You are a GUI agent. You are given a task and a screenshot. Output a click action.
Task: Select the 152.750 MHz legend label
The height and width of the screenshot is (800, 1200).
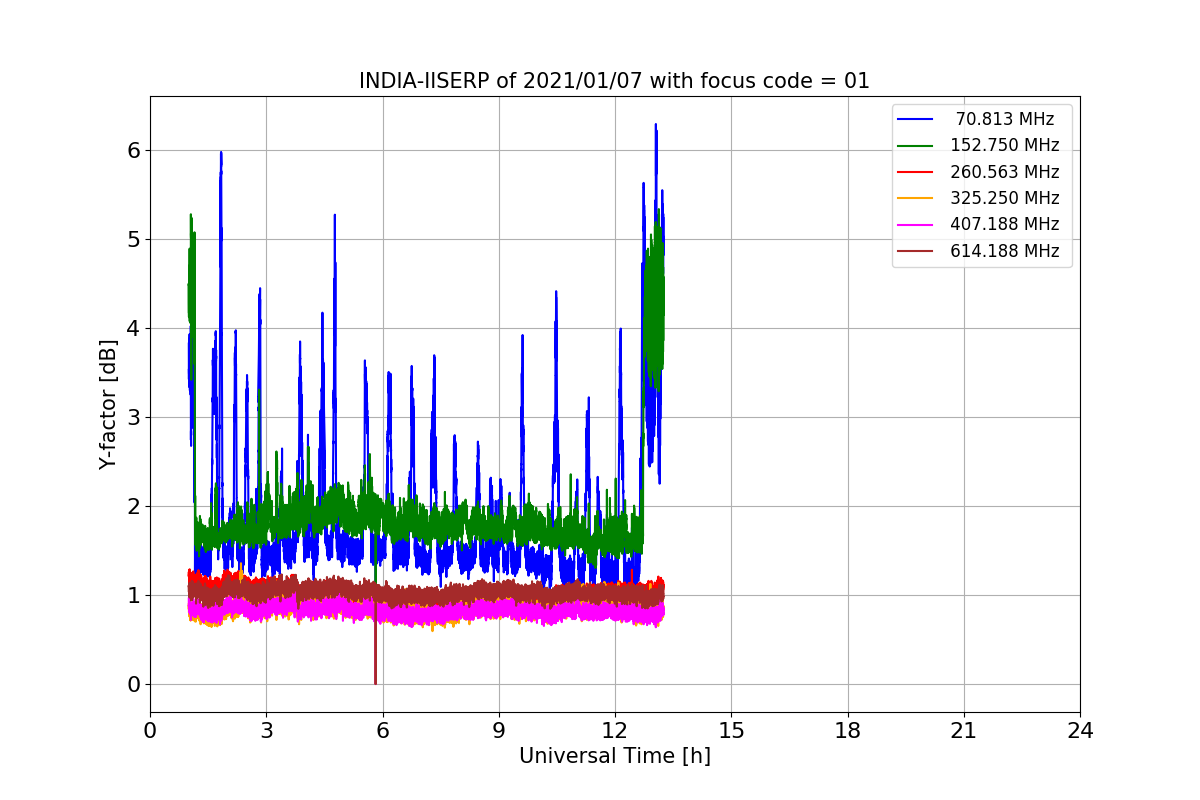tap(1005, 145)
